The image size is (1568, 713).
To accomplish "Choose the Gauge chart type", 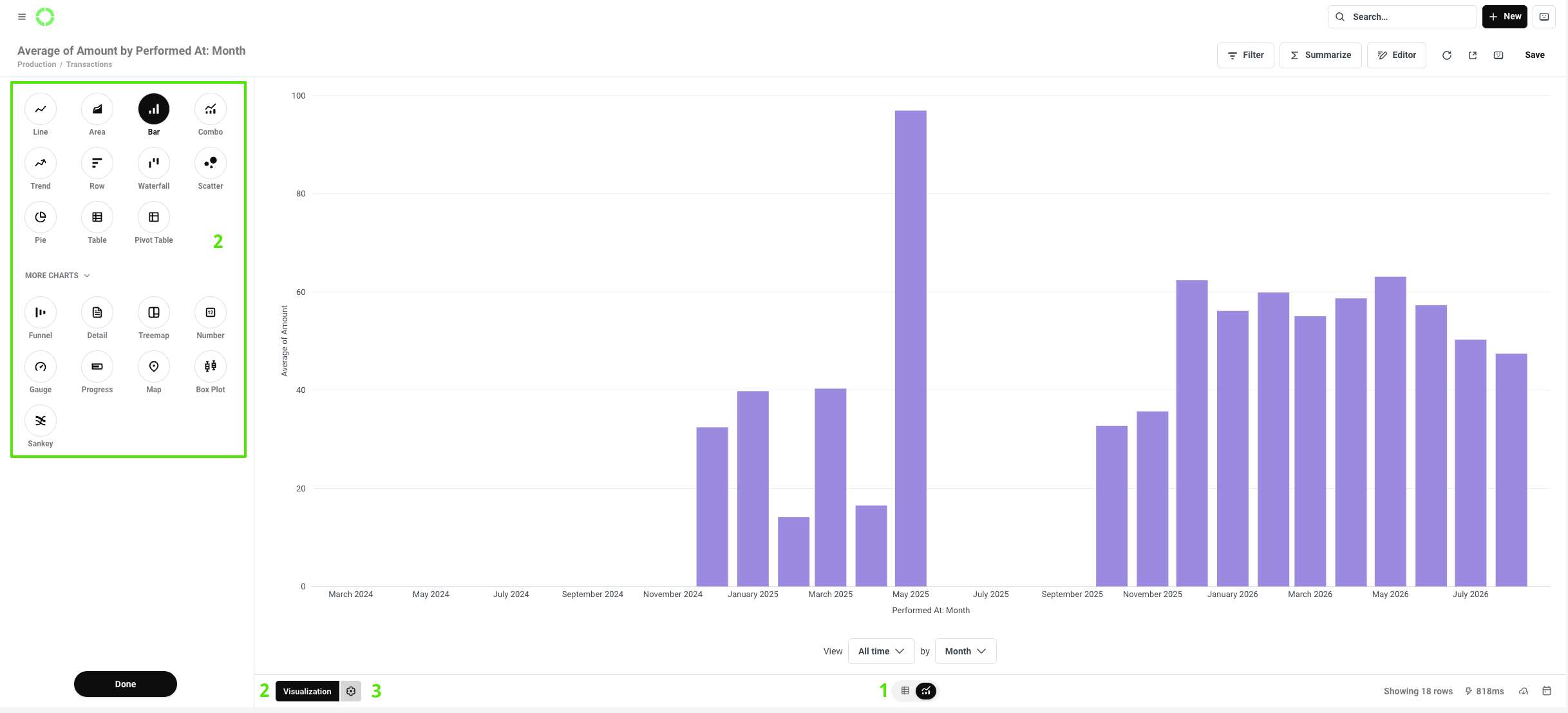I will pyautogui.click(x=41, y=367).
